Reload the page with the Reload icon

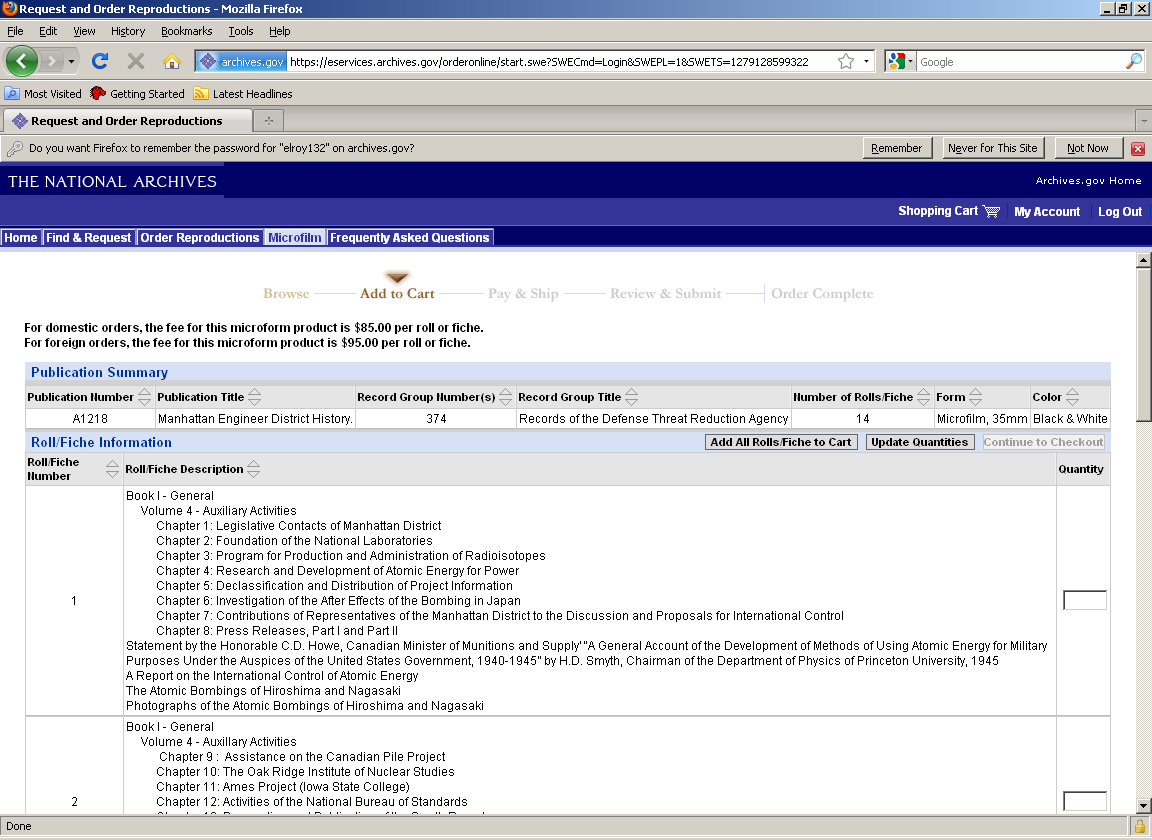coord(100,61)
